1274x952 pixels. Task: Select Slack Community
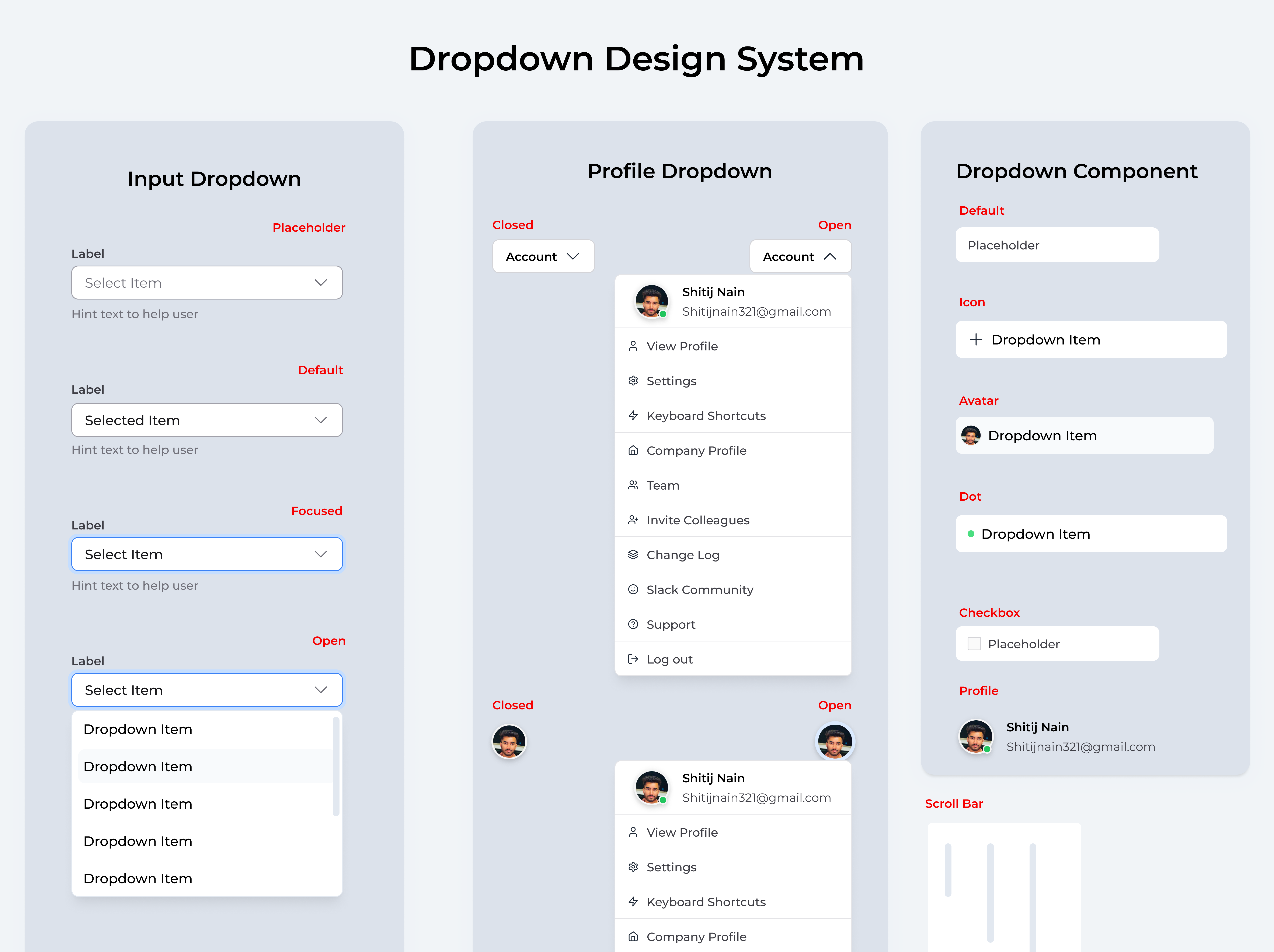733,589
